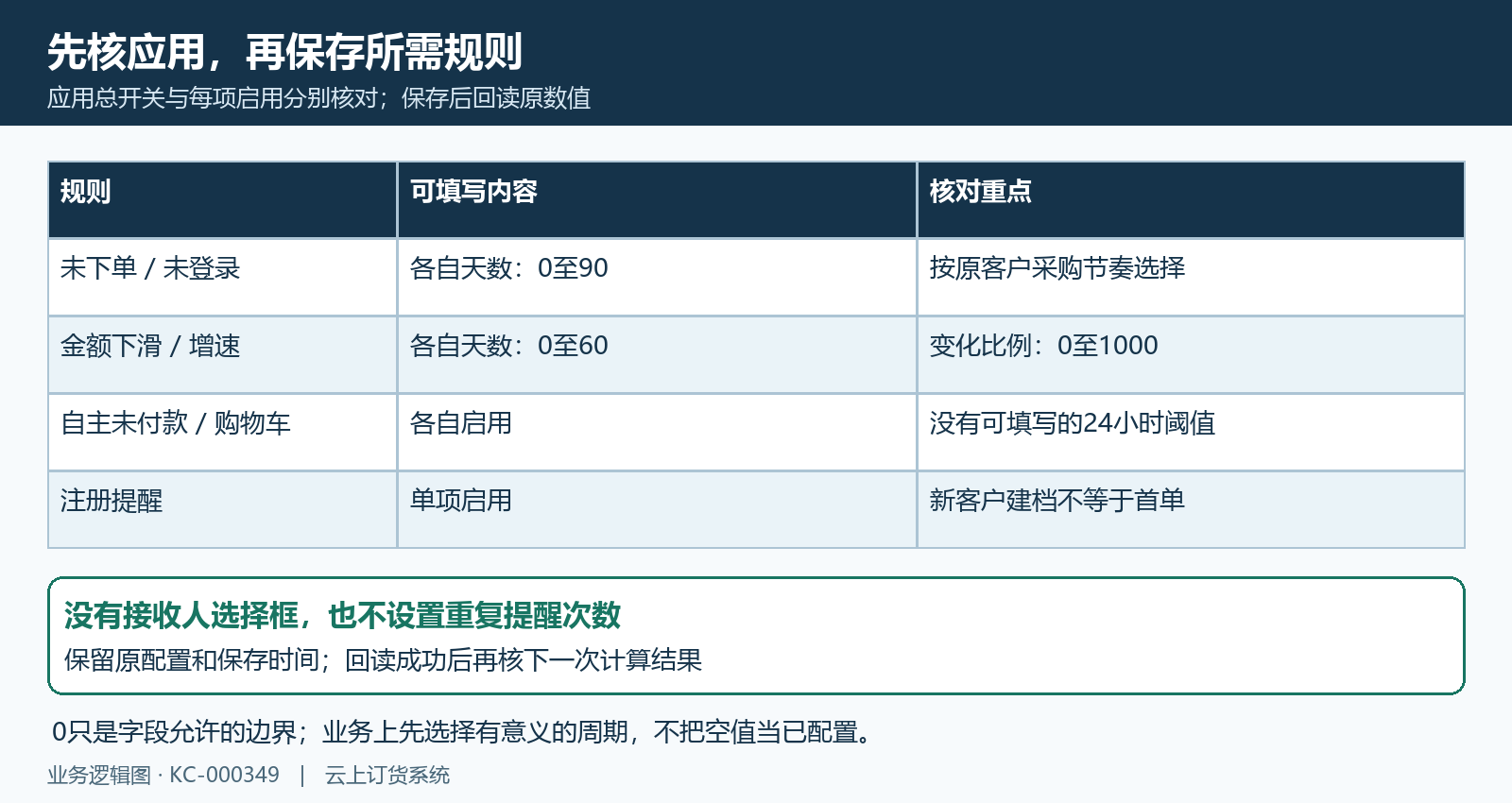Viewport: 1512px width, 803px height.
Task: Select the 自主未付款 / 购物车 cell
Action: [222, 433]
